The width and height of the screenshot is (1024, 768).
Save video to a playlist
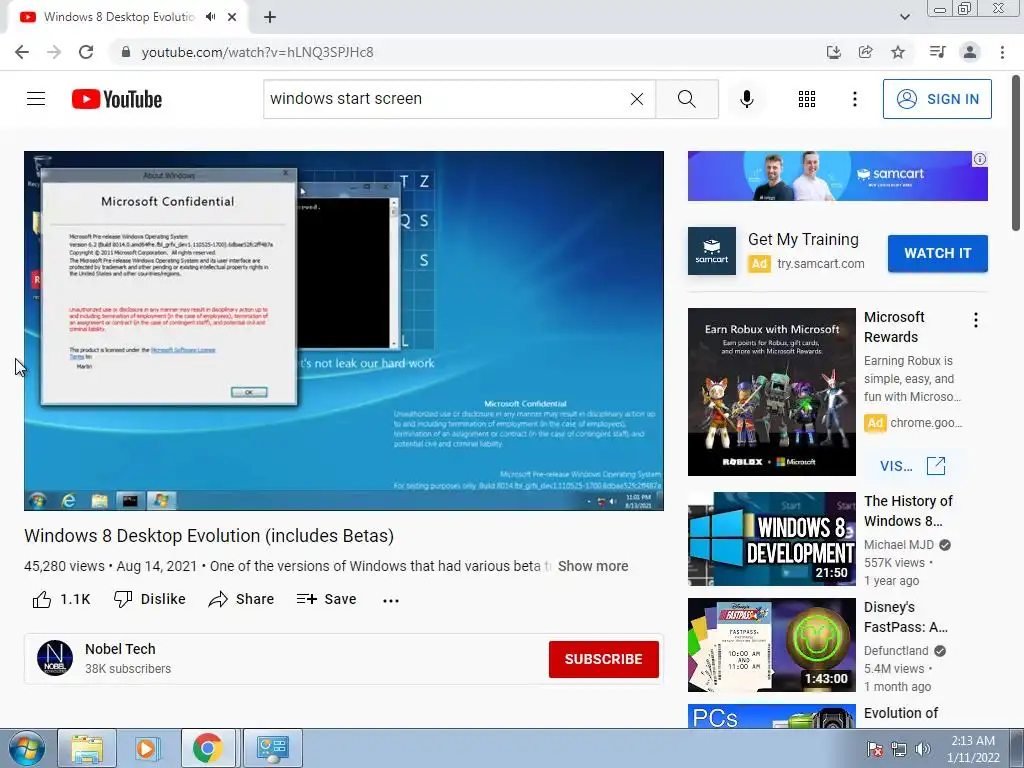click(x=326, y=599)
